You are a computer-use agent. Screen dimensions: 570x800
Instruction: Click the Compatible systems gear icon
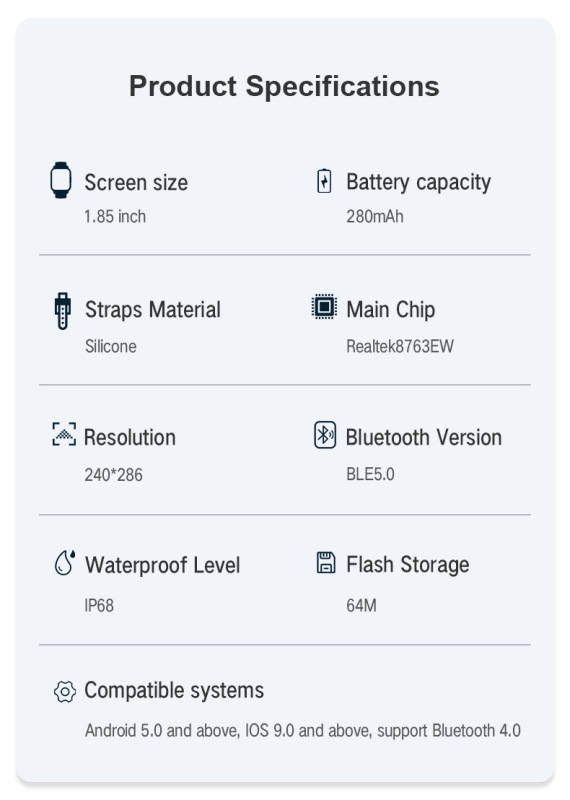click(65, 692)
